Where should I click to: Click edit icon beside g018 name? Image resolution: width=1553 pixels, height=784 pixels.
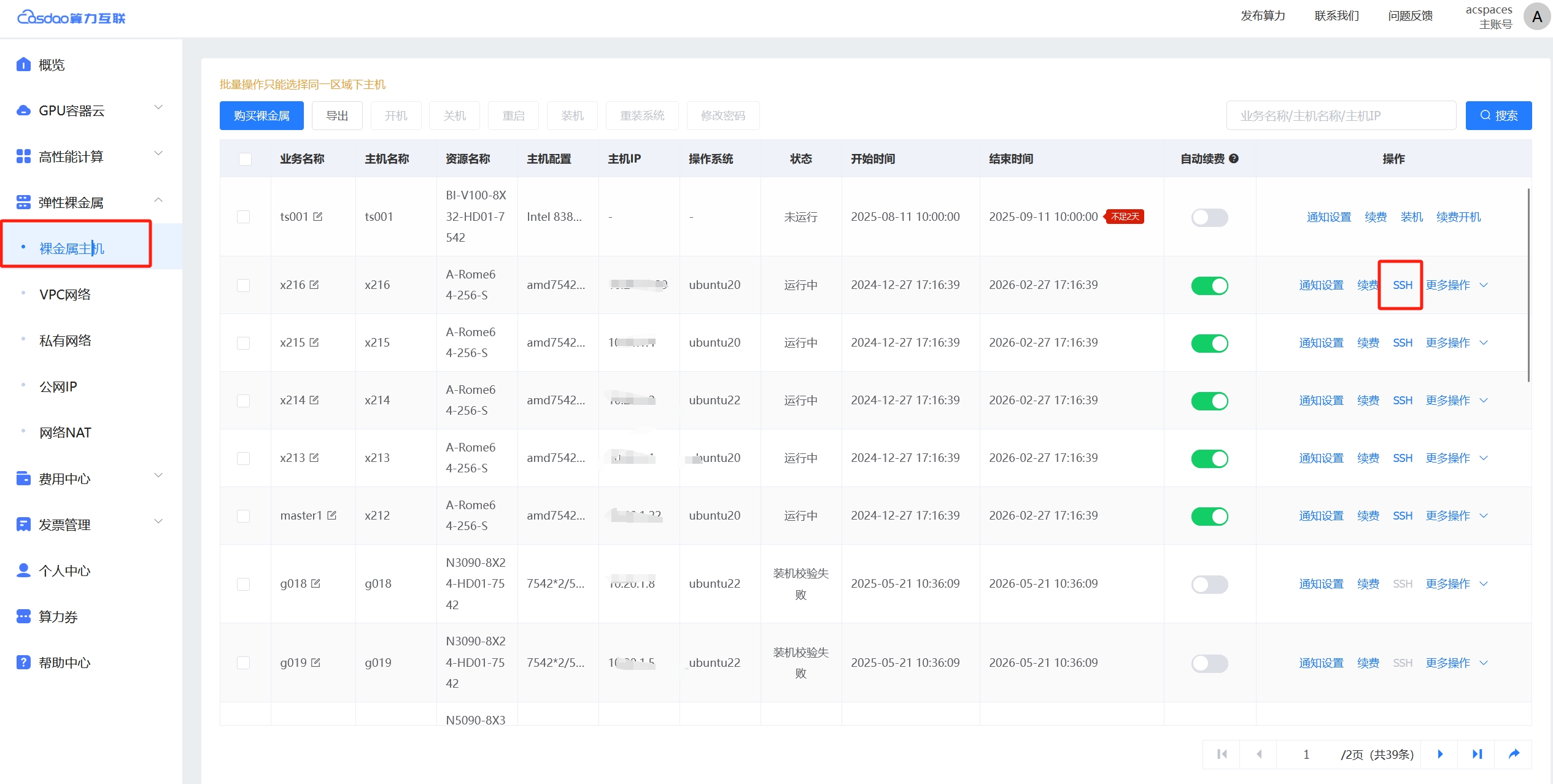click(316, 583)
